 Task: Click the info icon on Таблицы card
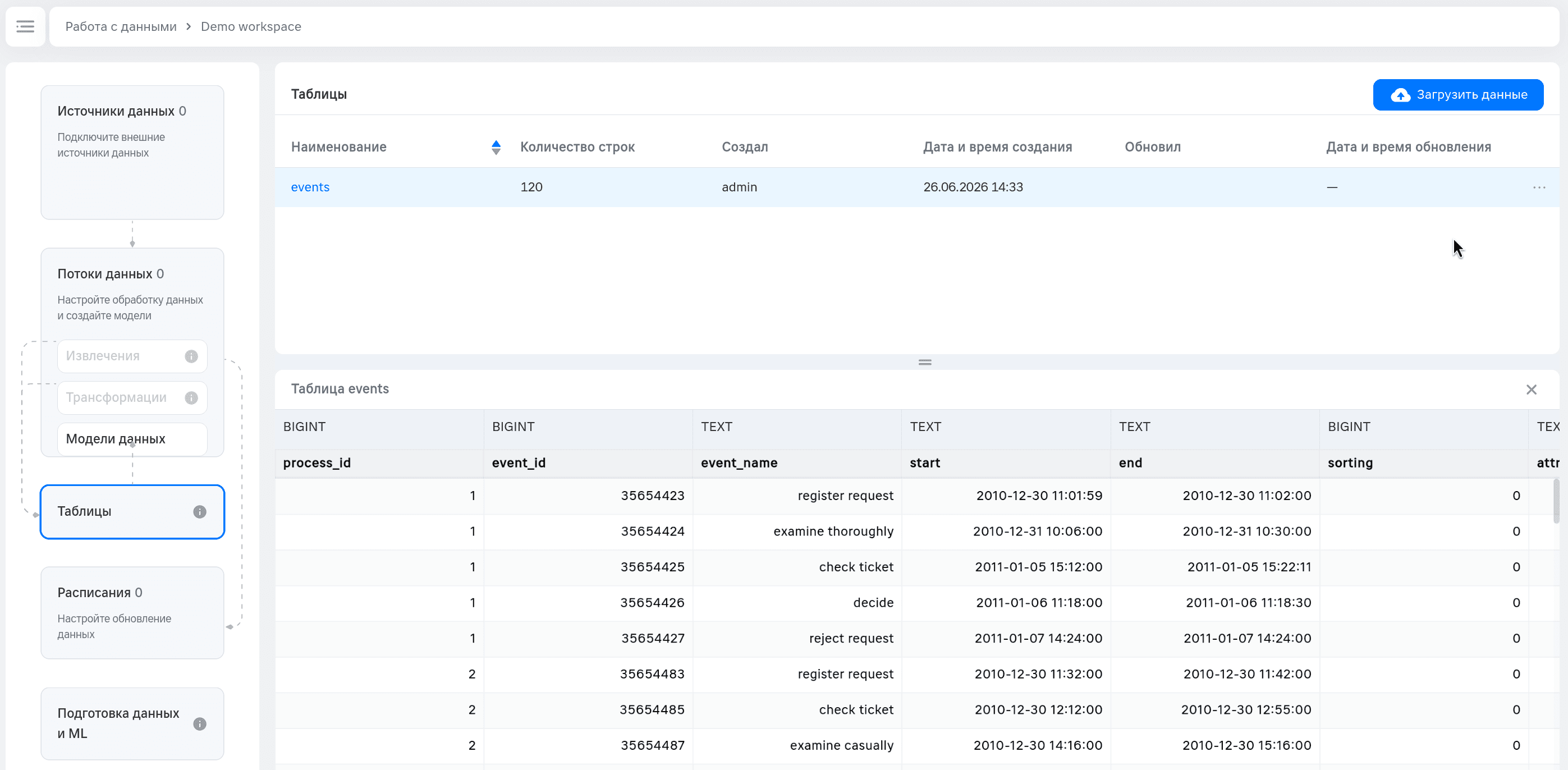pyautogui.click(x=200, y=511)
